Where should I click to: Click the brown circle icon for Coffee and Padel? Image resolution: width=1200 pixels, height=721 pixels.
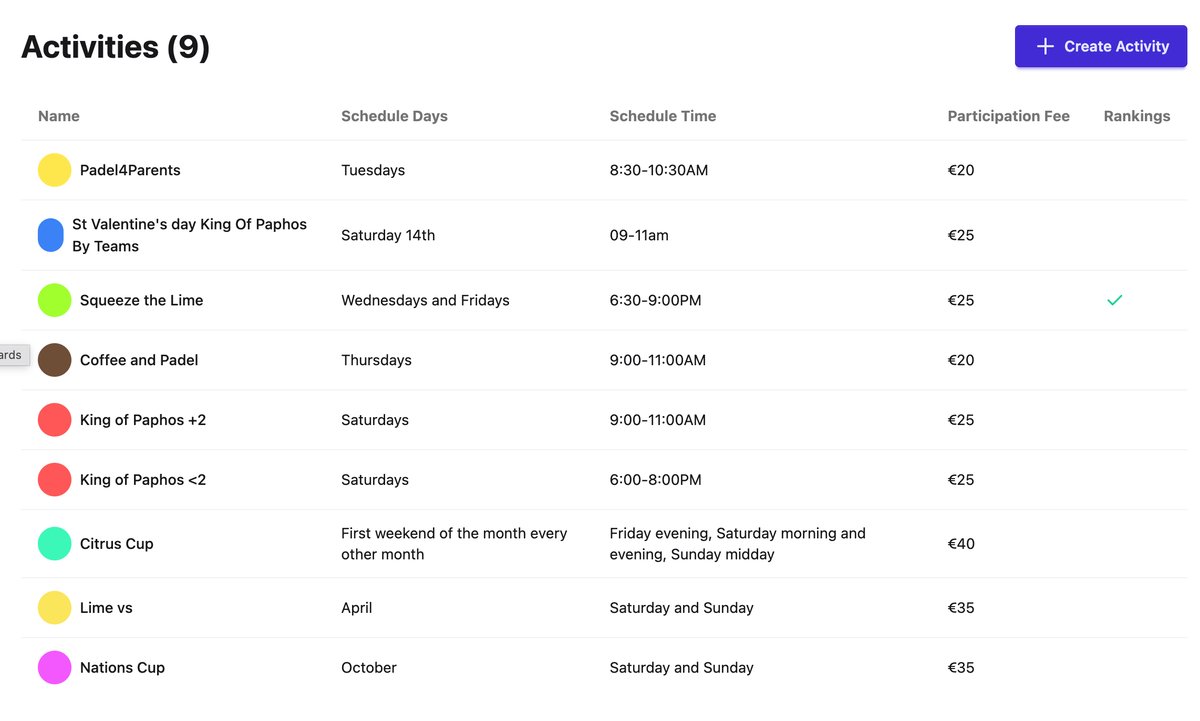coord(54,360)
